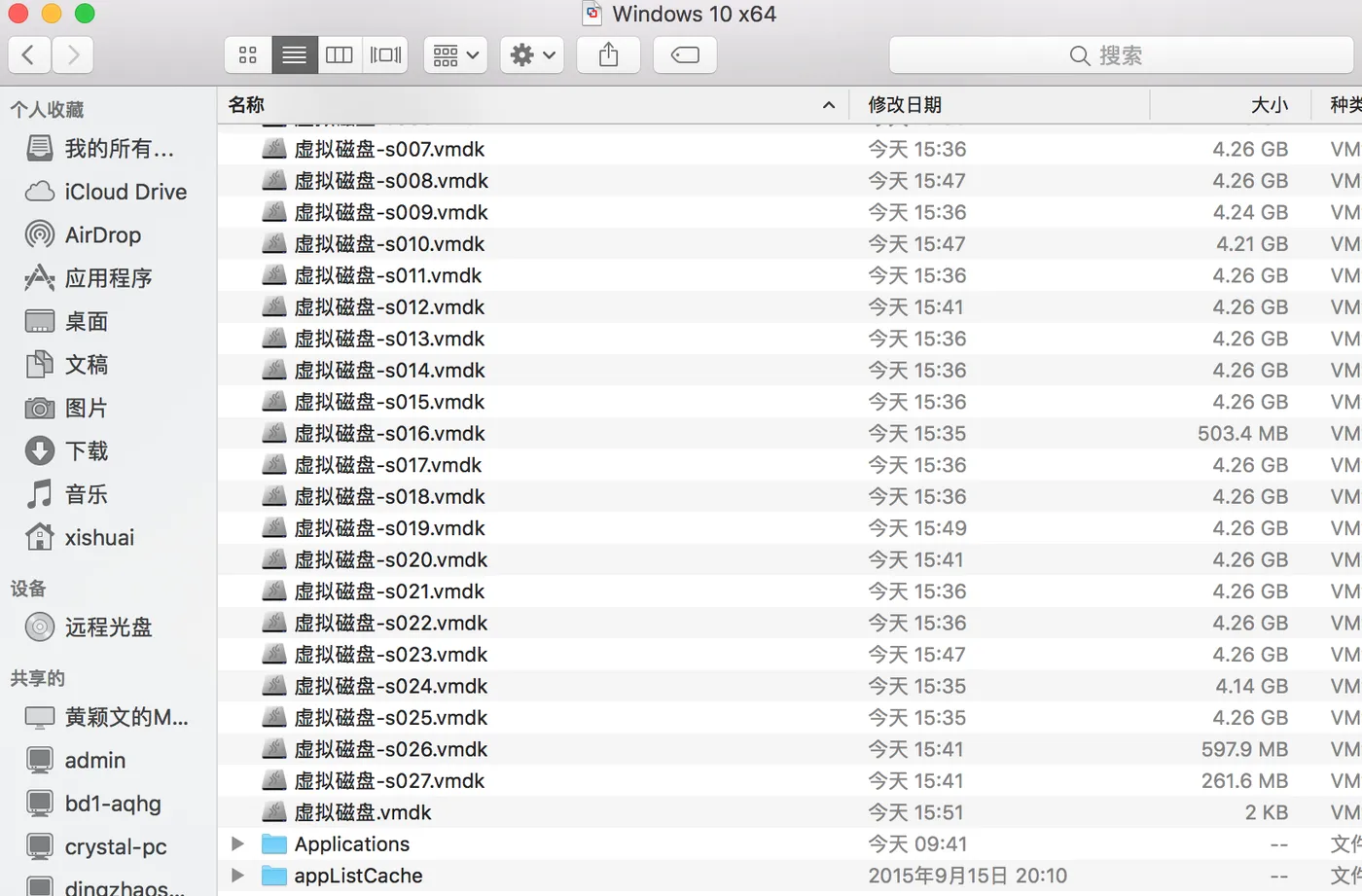Open the xishuai home folder in sidebar

click(107, 537)
